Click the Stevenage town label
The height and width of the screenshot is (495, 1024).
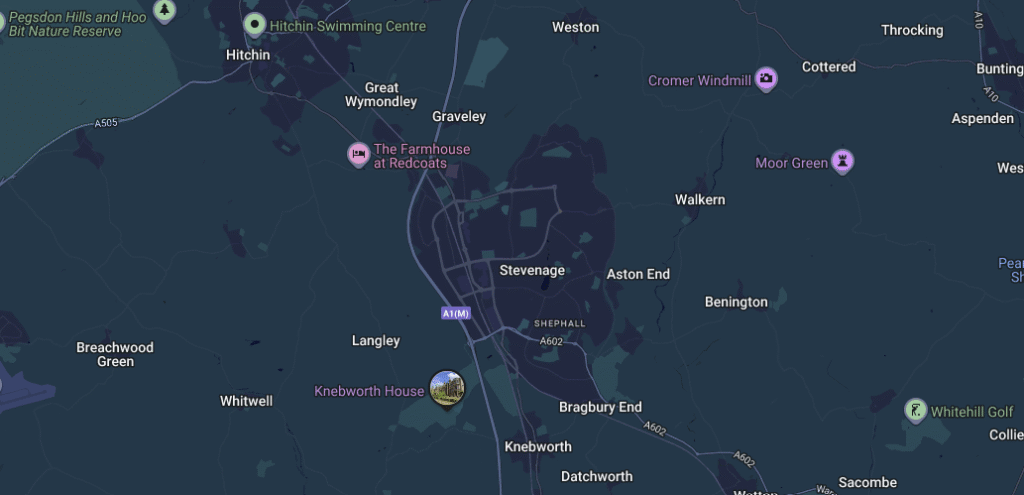(532, 270)
